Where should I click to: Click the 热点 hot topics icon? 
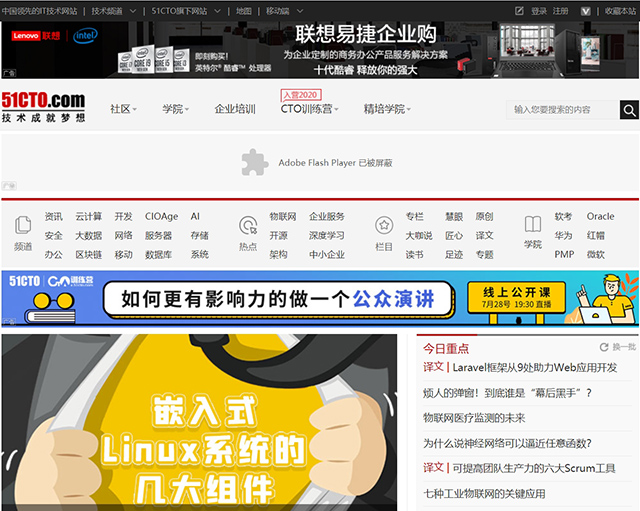248,225
